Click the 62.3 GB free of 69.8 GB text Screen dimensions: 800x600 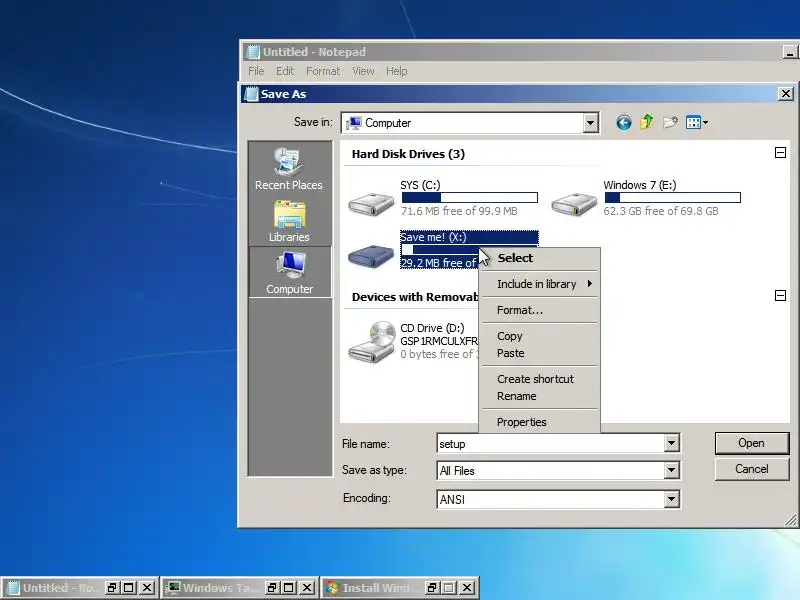(x=661, y=211)
